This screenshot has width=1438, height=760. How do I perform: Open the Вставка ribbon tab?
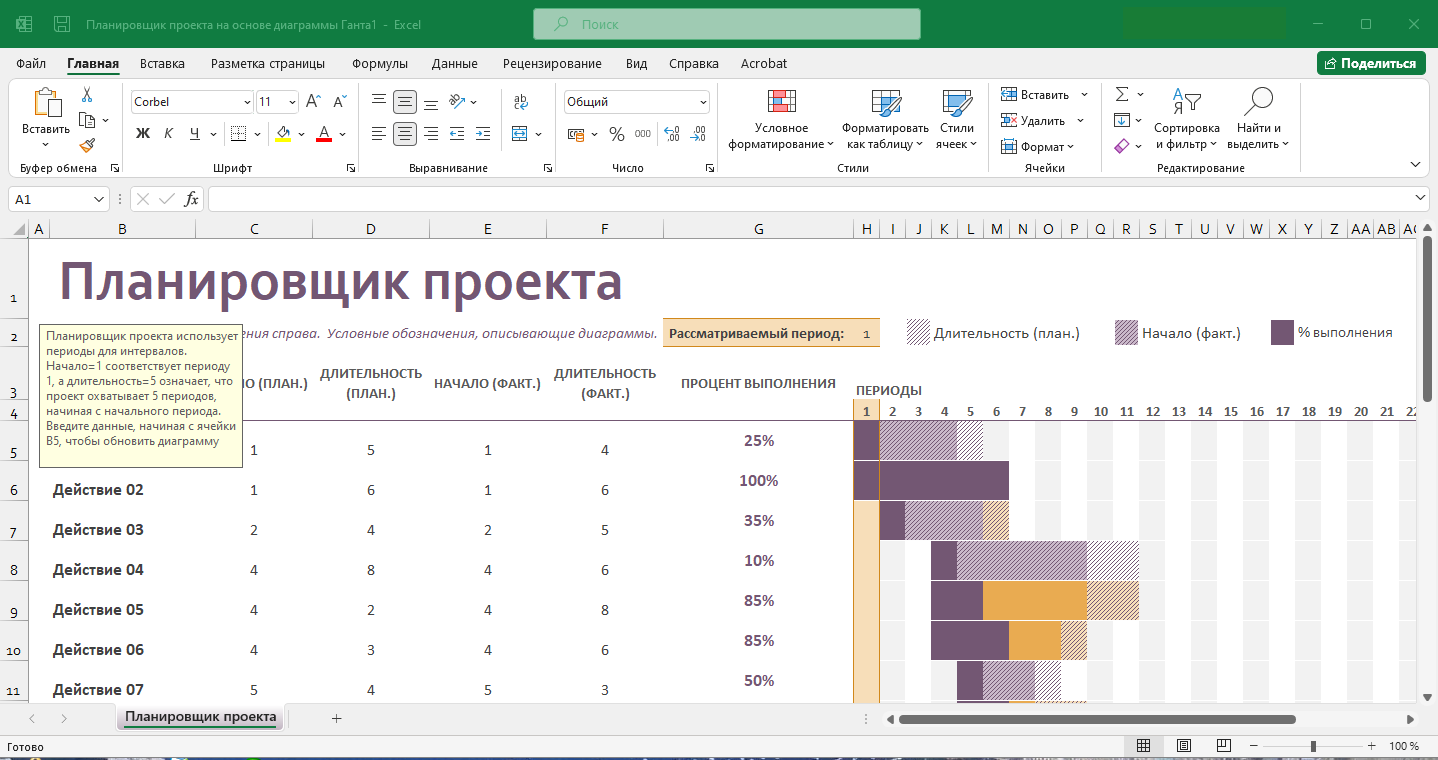(x=162, y=63)
